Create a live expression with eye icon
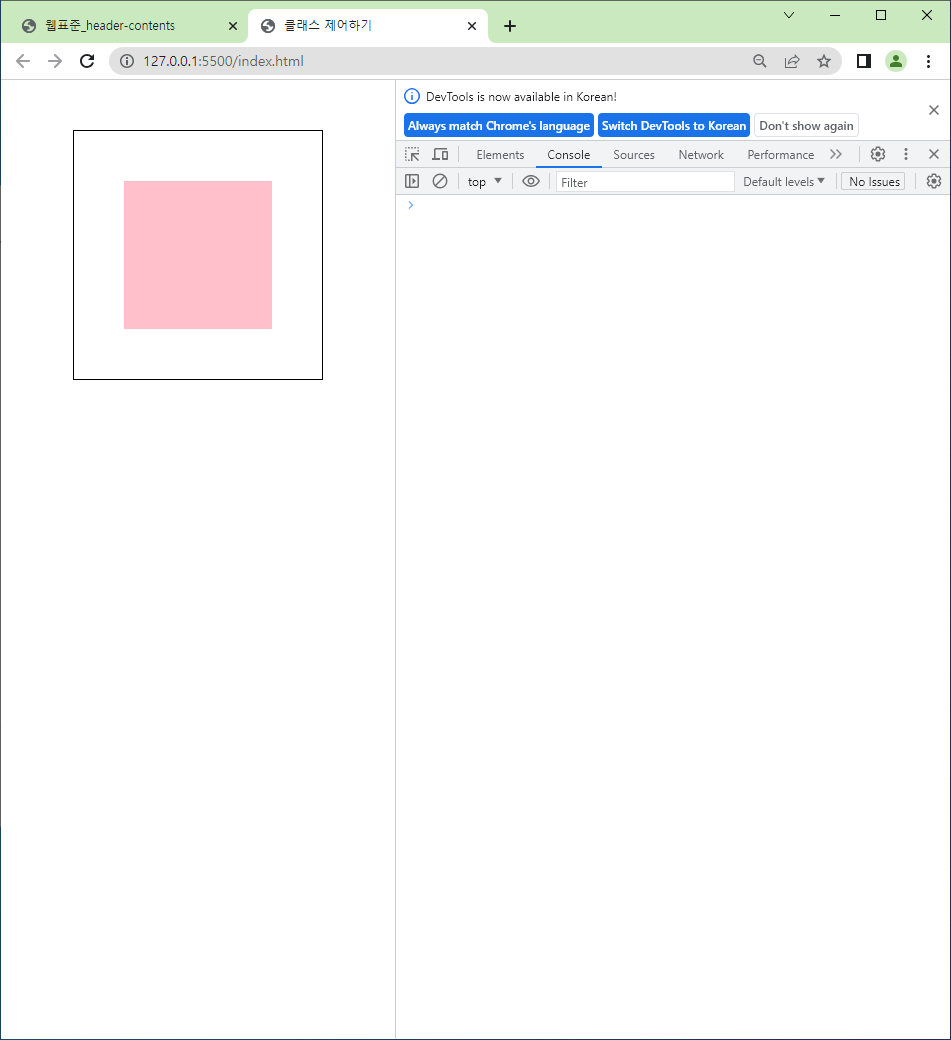 pyautogui.click(x=531, y=181)
